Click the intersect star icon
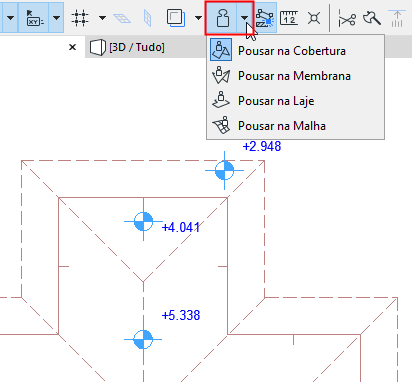412x382 pixels. [314, 18]
